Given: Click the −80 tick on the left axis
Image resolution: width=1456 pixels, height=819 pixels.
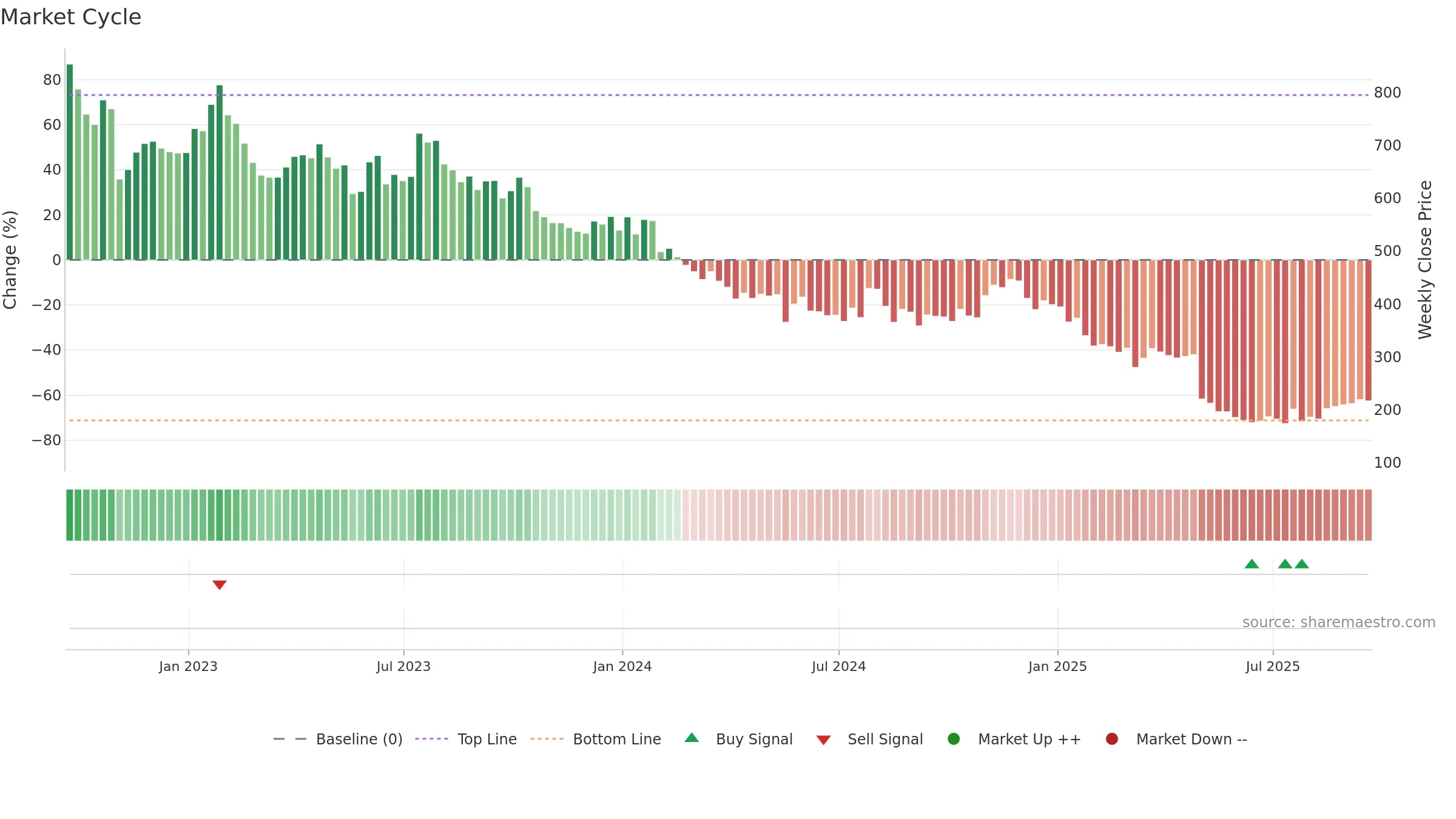Looking at the screenshot, I should tap(47, 440).
